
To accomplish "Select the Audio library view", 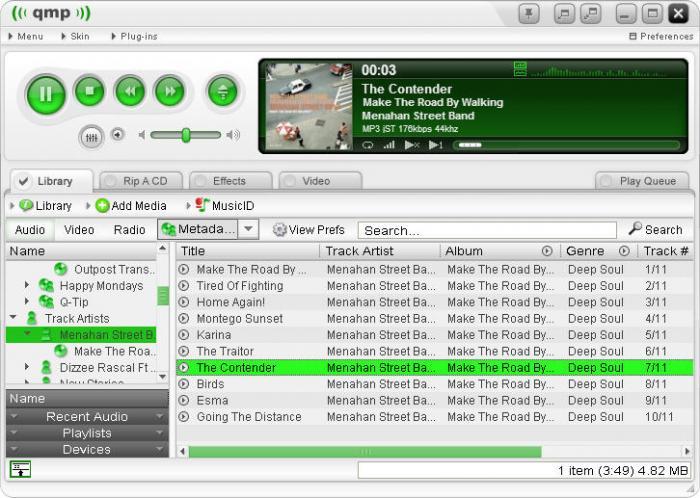I will 30,230.
